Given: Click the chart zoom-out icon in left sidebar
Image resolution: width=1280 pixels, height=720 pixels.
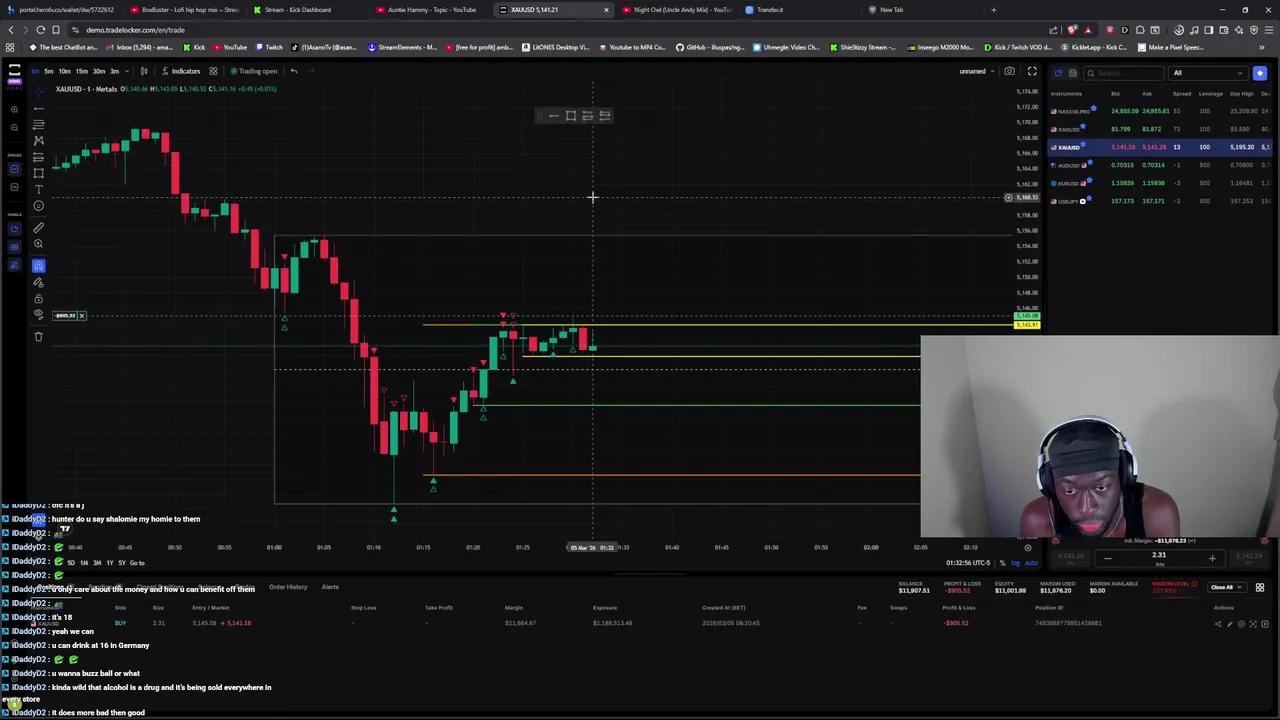Looking at the screenshot, I should 14,127.
